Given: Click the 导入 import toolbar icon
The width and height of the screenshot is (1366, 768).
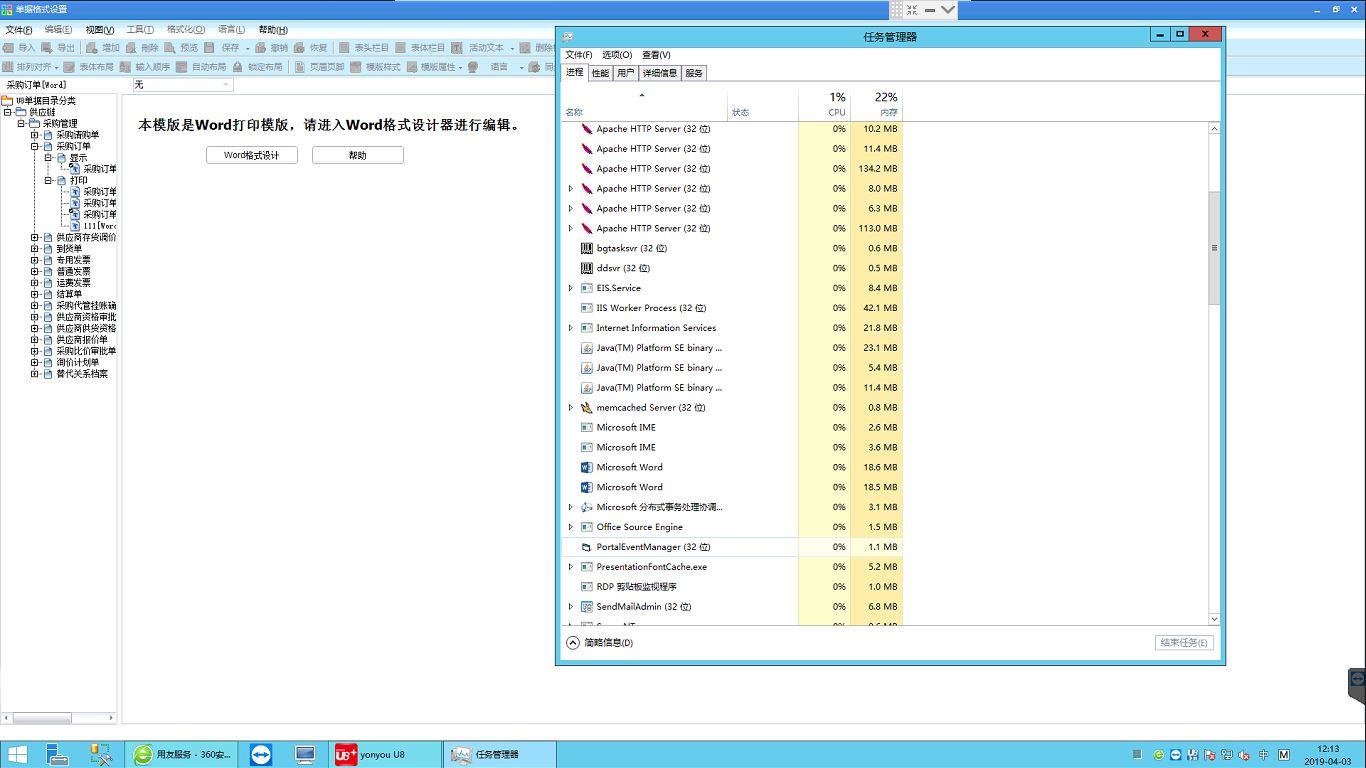Looking at the screenshot, I should coord(9,47).
